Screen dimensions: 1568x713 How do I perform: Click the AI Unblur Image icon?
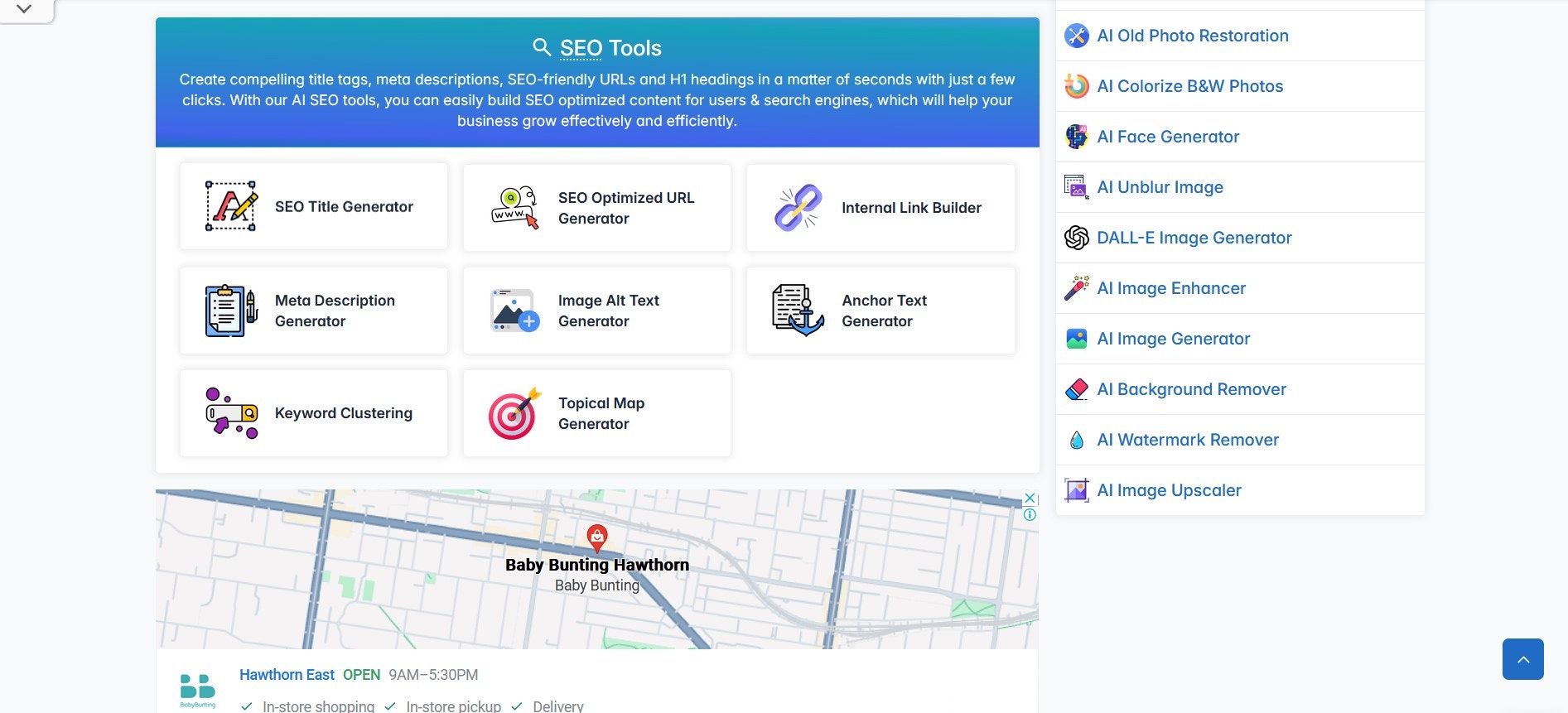click(1076, 187)
